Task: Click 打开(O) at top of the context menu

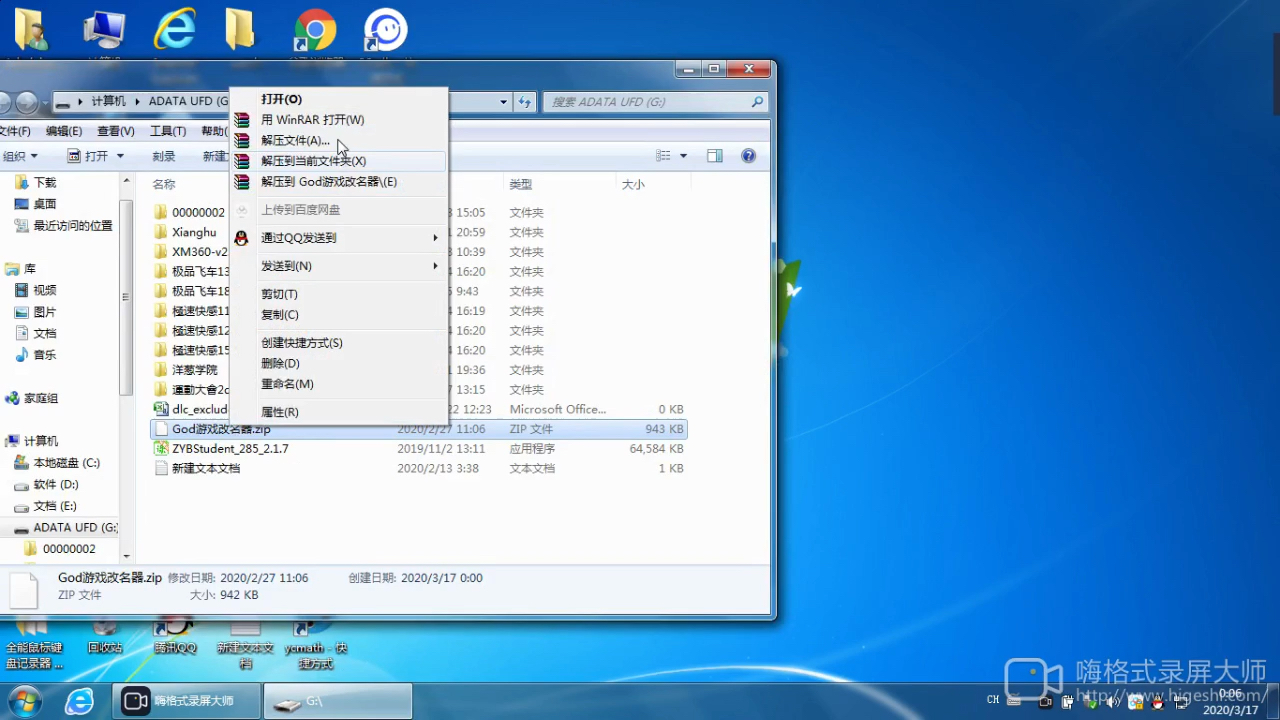Action: [339, 99]
